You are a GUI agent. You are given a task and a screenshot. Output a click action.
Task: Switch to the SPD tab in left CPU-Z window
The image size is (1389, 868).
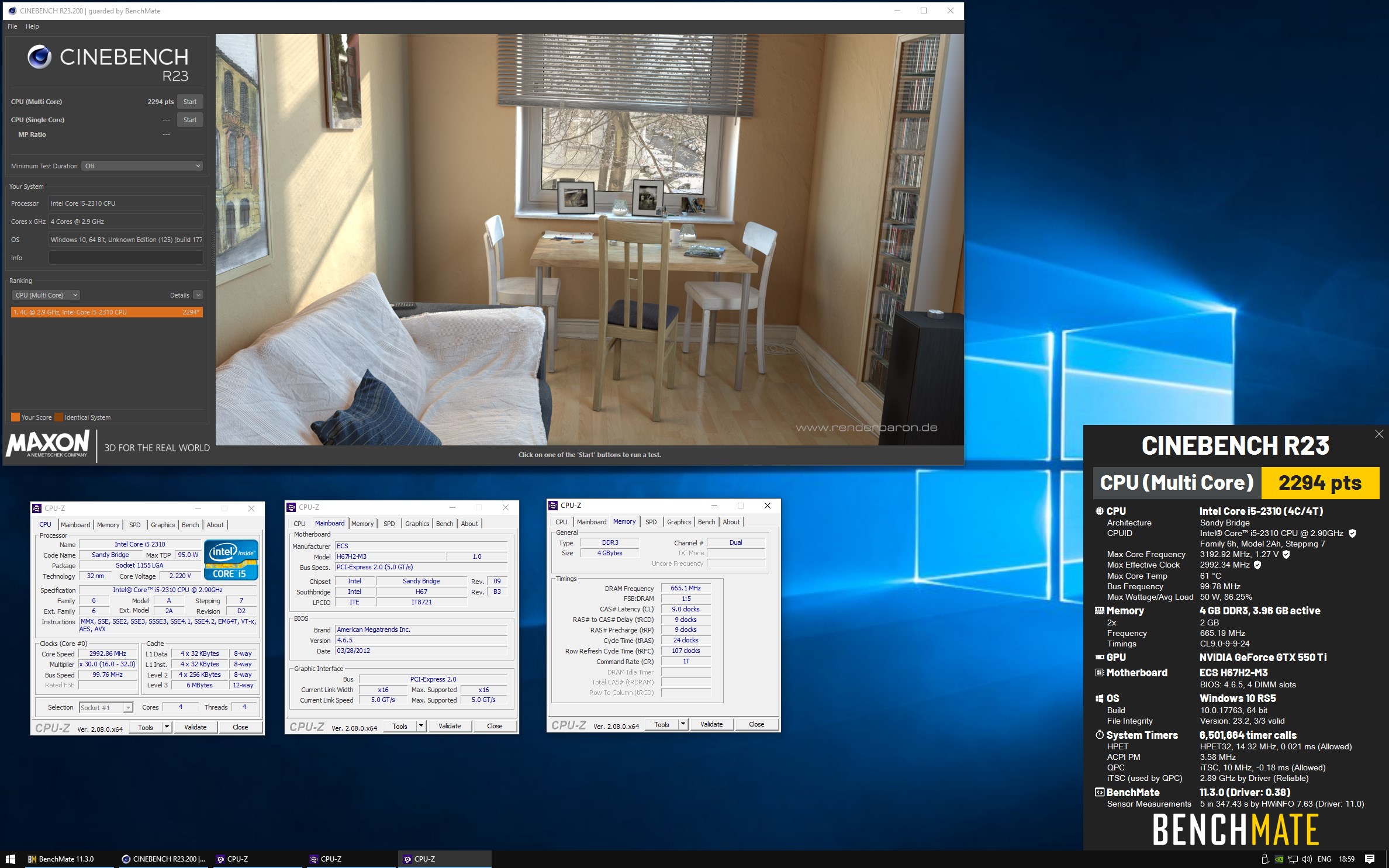(x=134, y=525)
